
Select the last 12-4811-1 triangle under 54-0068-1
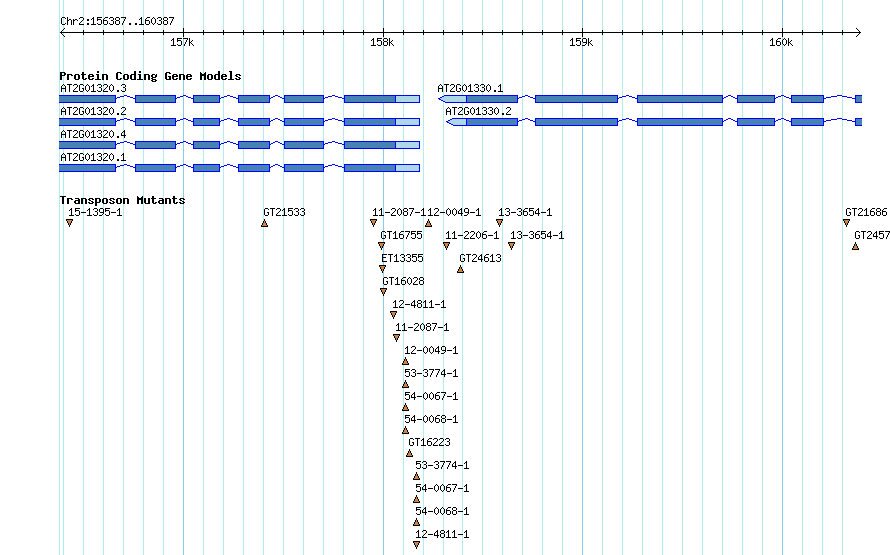click(x=417, y=545)
